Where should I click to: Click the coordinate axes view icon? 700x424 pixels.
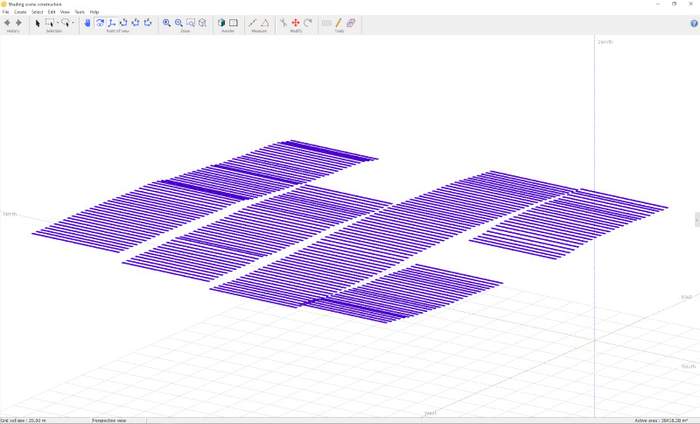pyautogui.click(x=112, y=23)
